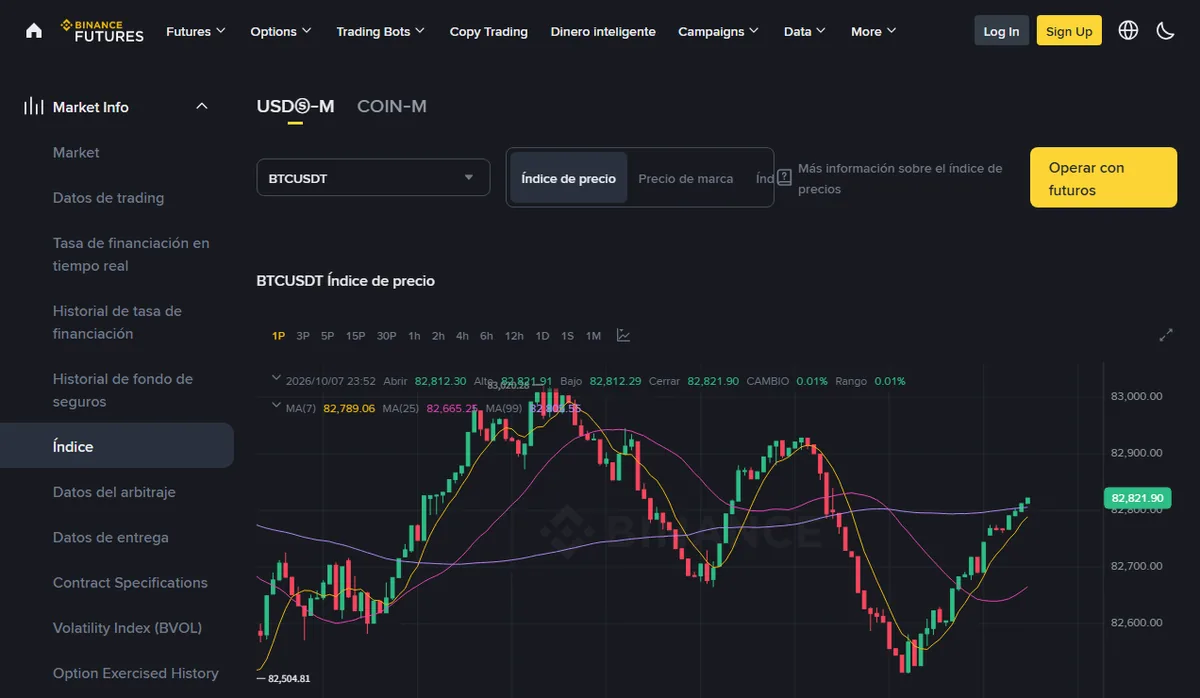Open Copy Trading page

point(488,31)
